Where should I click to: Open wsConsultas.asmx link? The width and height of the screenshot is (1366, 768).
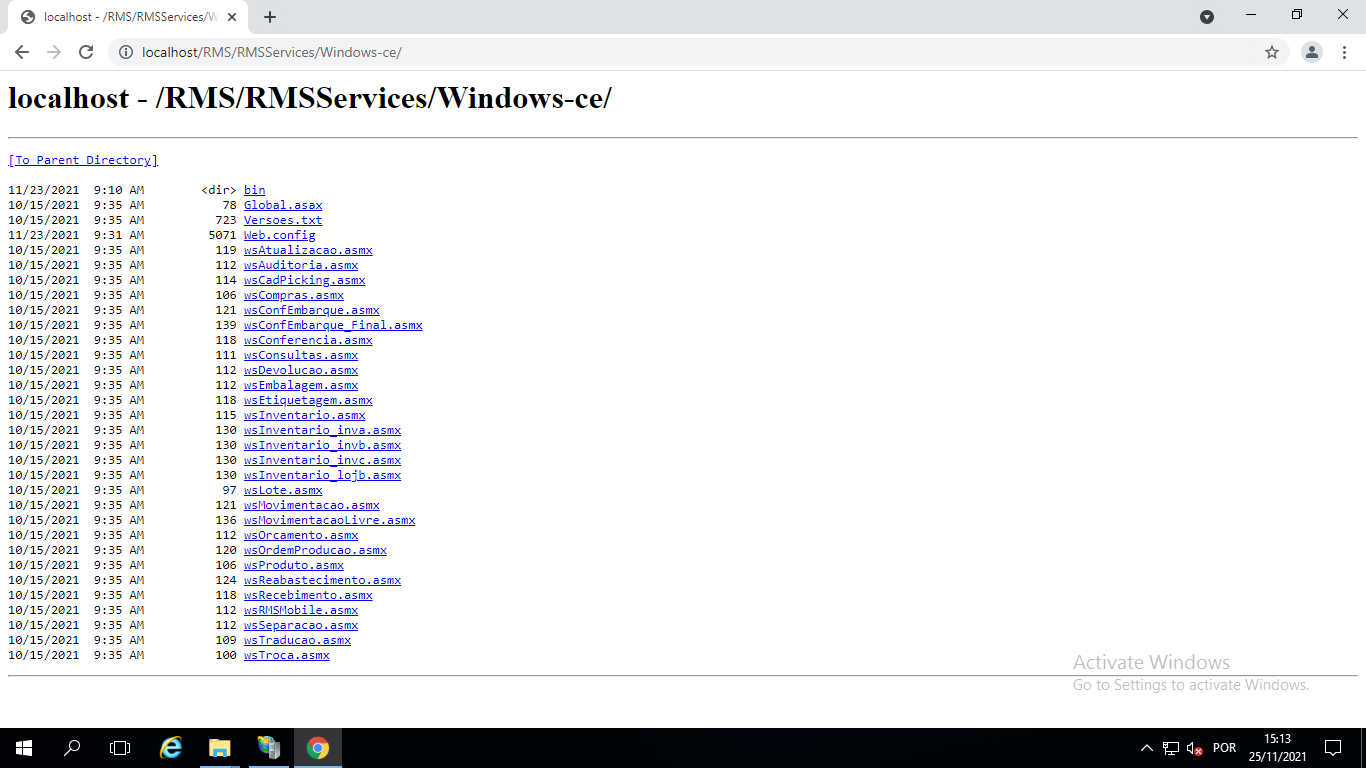[x=301, y=355]
